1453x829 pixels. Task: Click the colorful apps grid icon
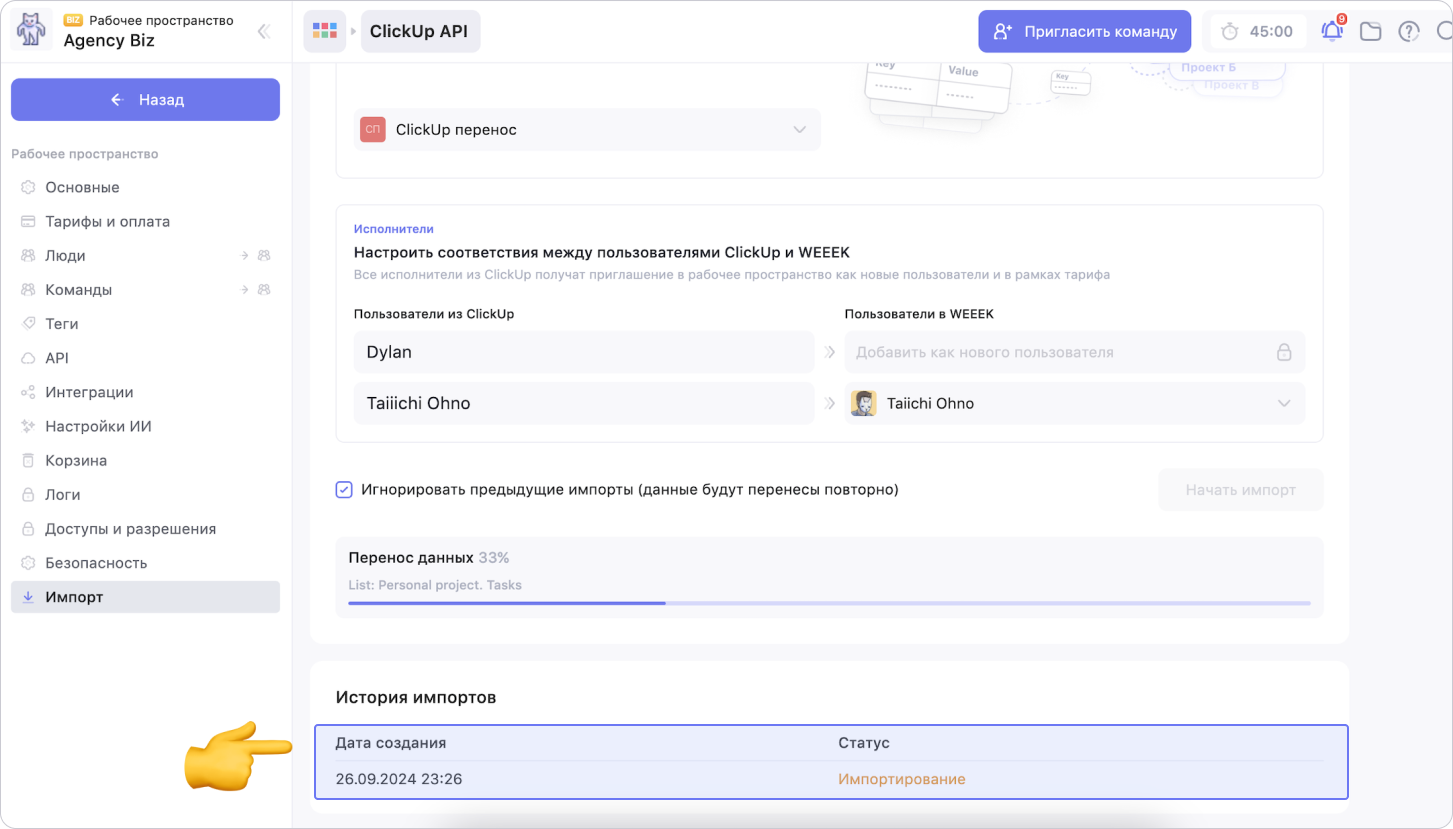325,31
